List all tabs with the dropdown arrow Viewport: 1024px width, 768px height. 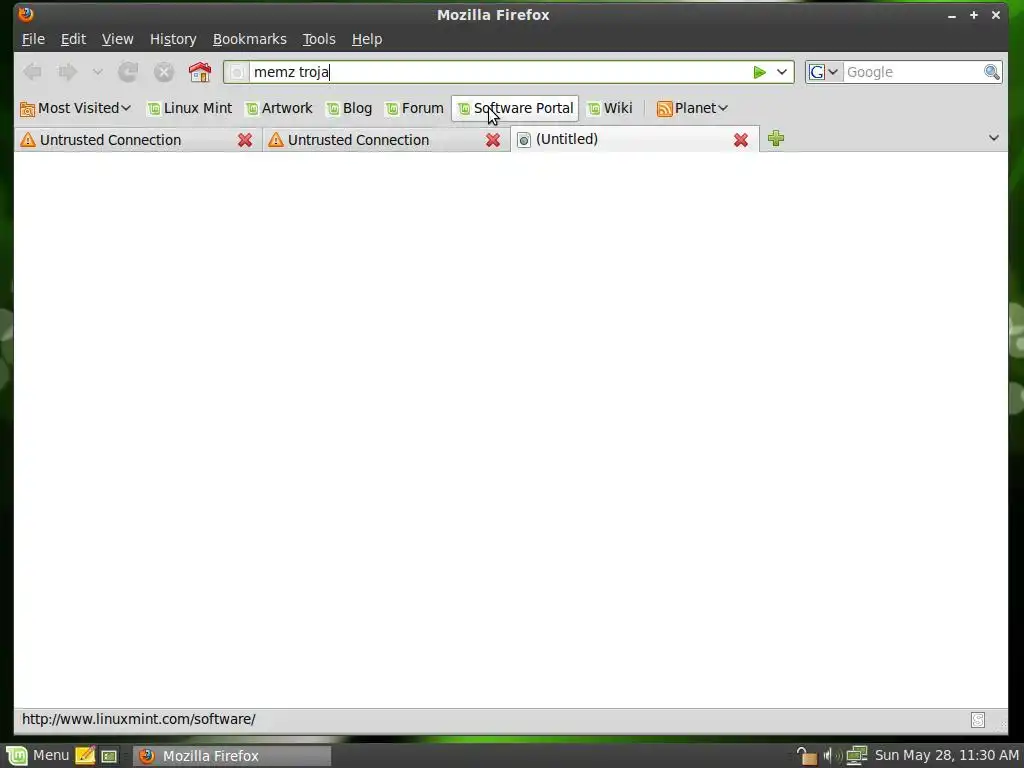pyautogui.click(x=993, y=138)
